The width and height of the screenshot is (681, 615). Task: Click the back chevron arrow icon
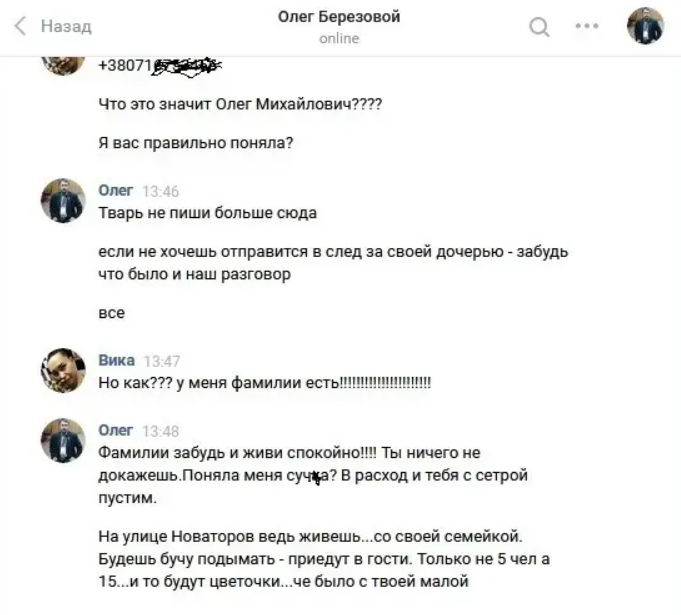coord(20,26)
